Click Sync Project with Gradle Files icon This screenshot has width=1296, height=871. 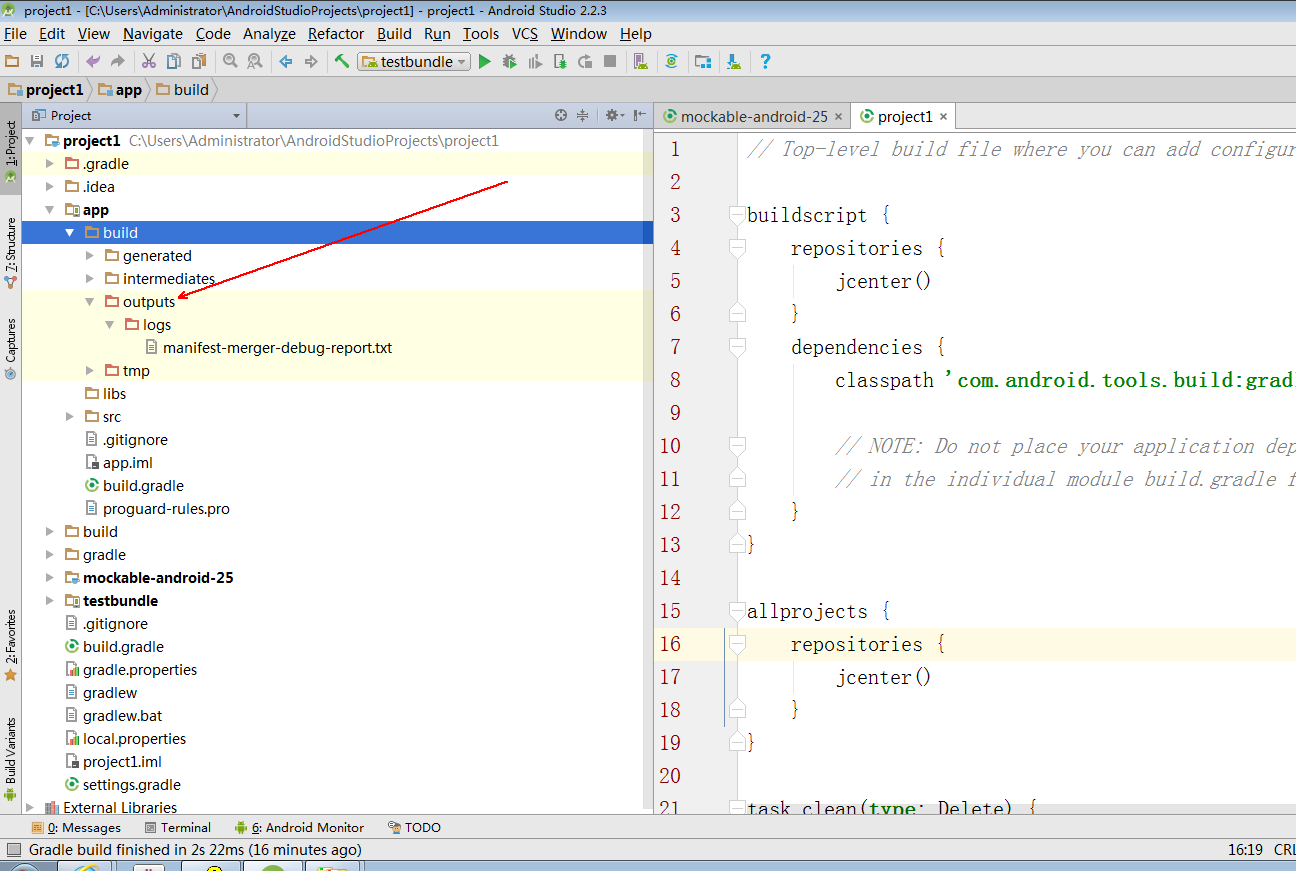(x=672, y=61)
